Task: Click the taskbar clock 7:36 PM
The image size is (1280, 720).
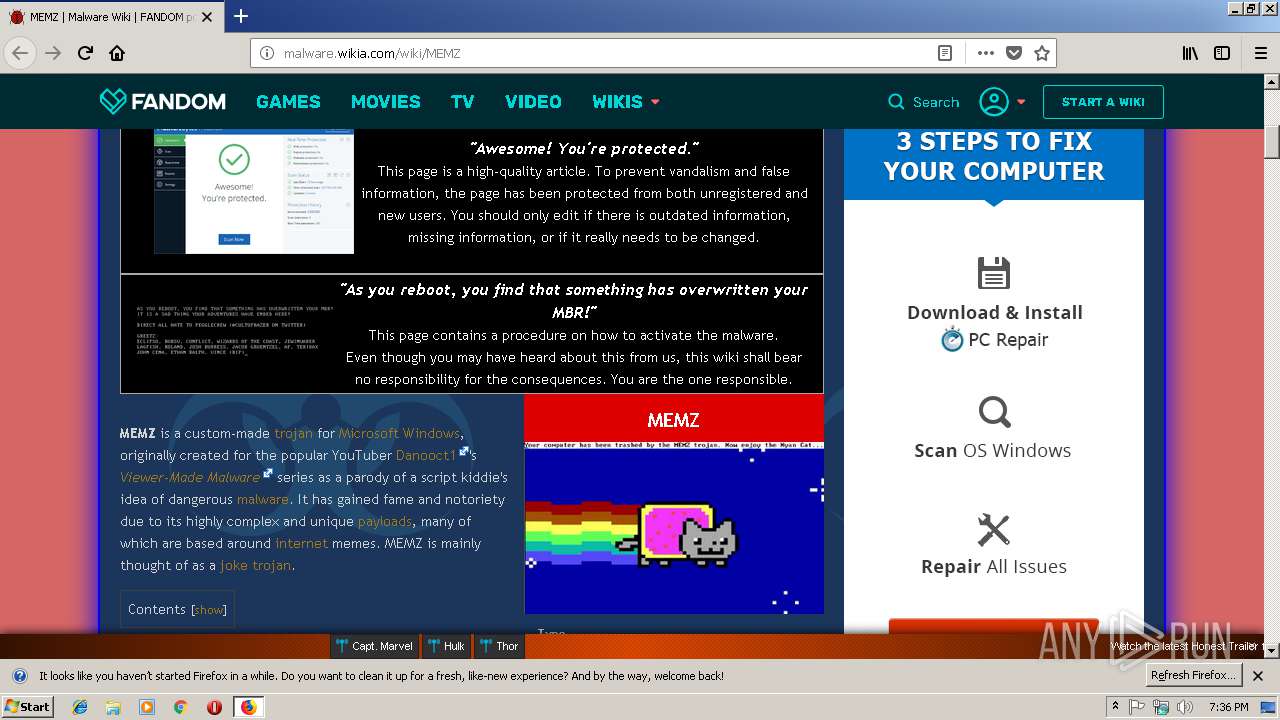Action: click(x=1228, y=707)
